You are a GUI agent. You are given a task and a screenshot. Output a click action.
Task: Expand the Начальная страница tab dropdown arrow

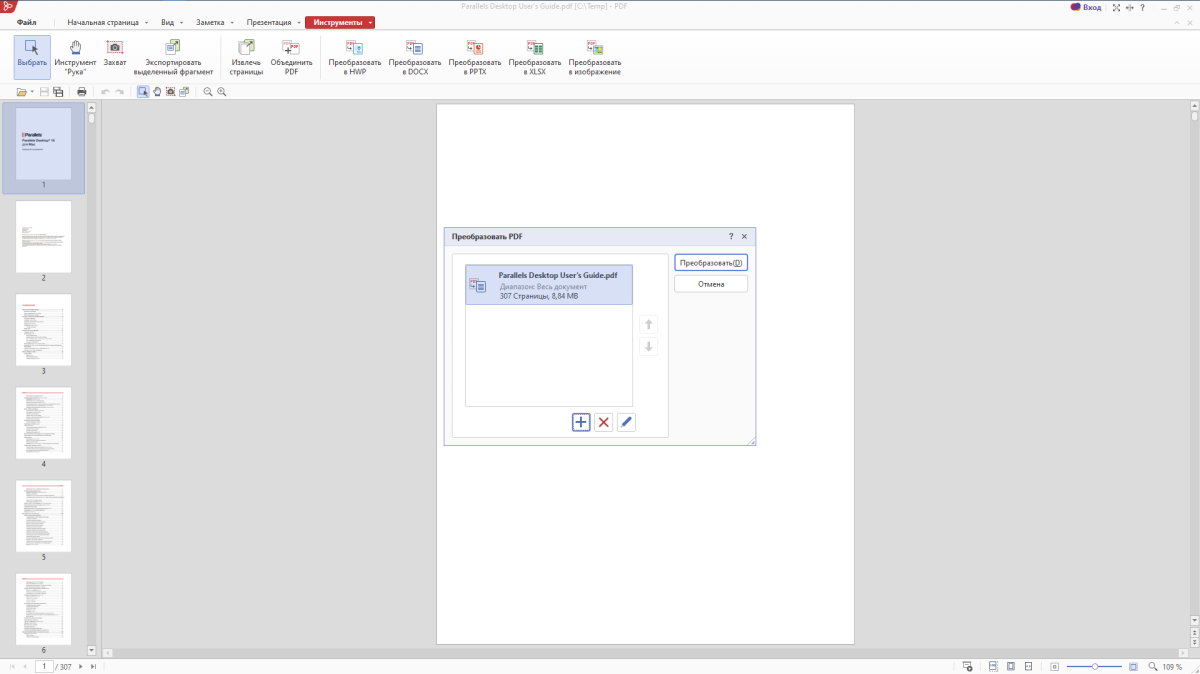pyautogui.click(x=146, y=22)
